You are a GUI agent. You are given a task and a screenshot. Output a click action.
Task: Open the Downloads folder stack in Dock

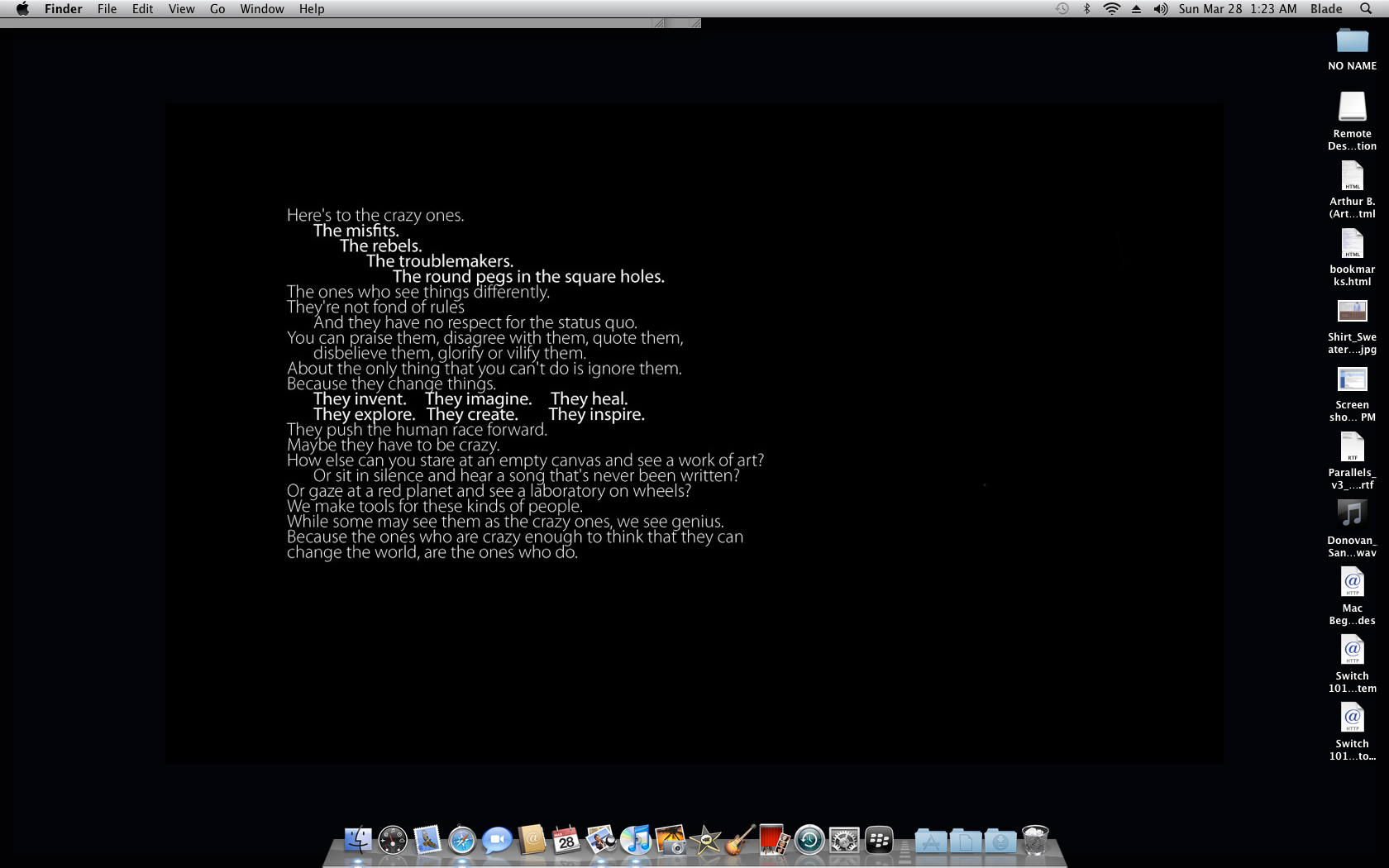coord(1000,841)
